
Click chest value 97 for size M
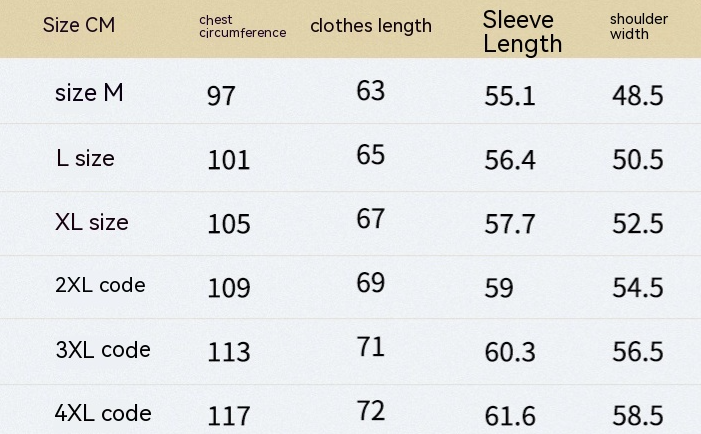(x=222, y=96)
